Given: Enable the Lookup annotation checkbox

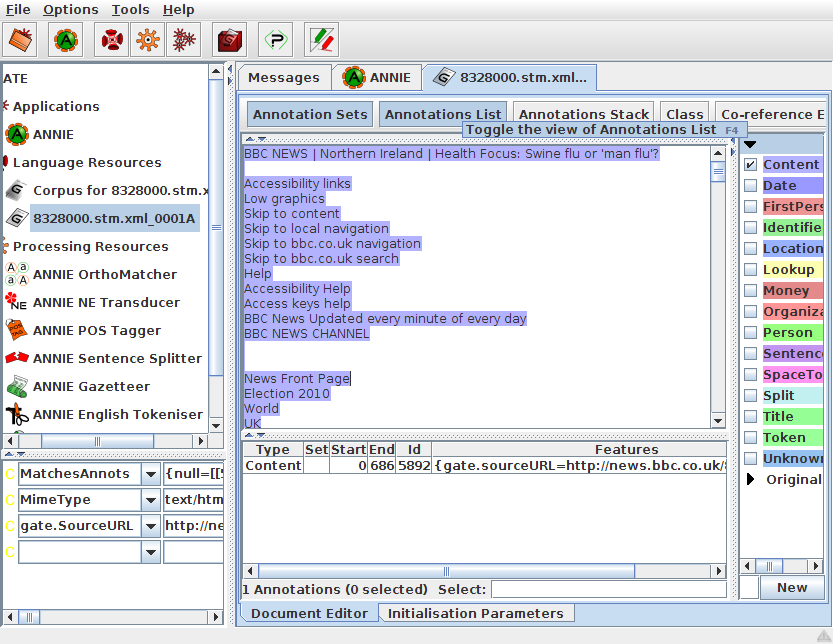Looking at the screenshot, I should tap(750, 269).
